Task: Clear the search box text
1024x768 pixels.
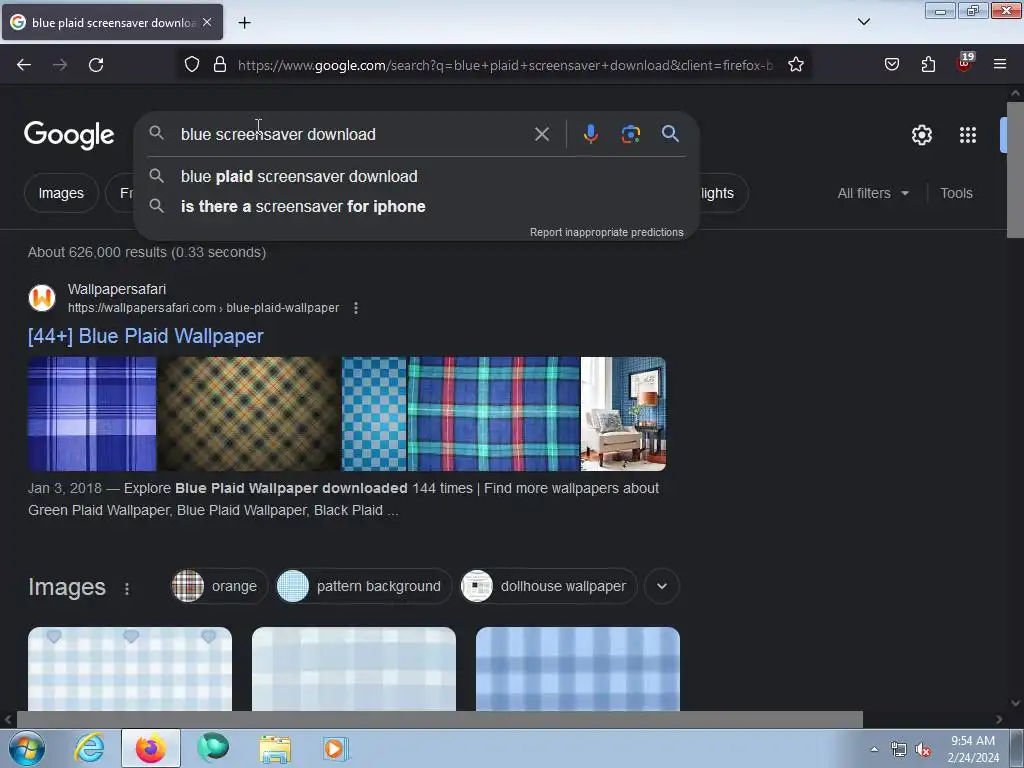Action: (541, 135)
